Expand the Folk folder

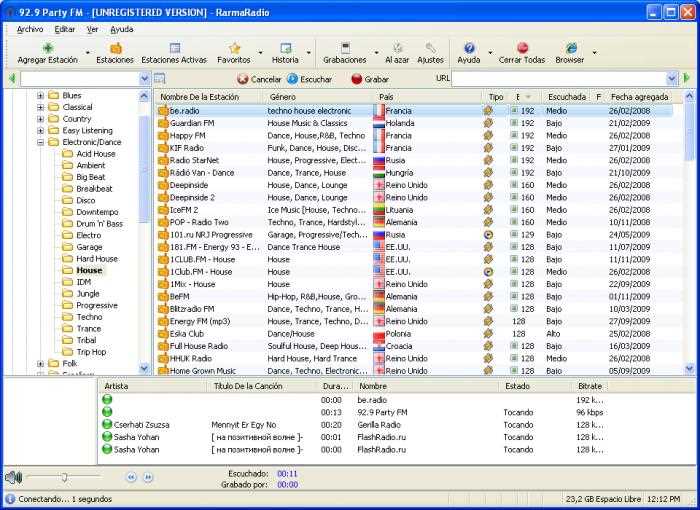pyautogui.click(x=40, y=364)
